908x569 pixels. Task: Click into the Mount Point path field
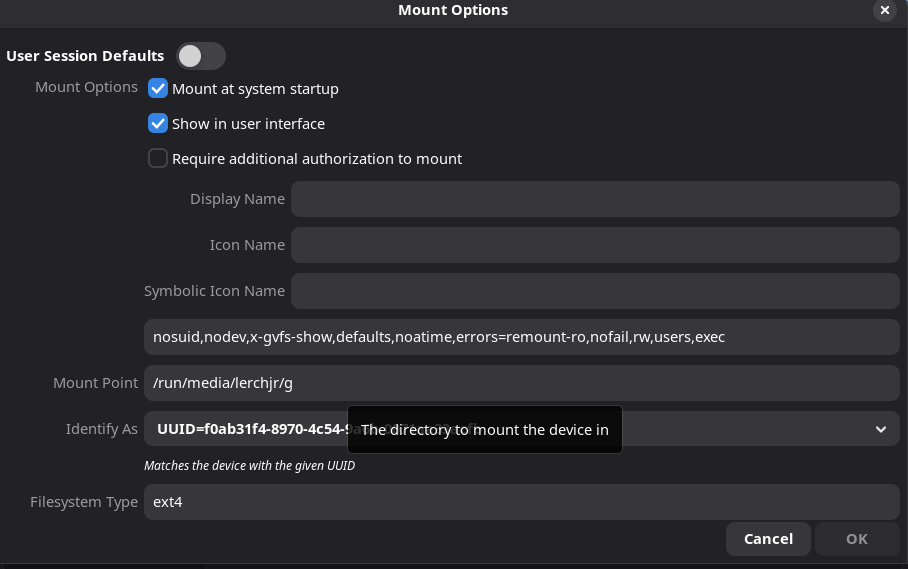pyautogui.click(x=521, y=383)
